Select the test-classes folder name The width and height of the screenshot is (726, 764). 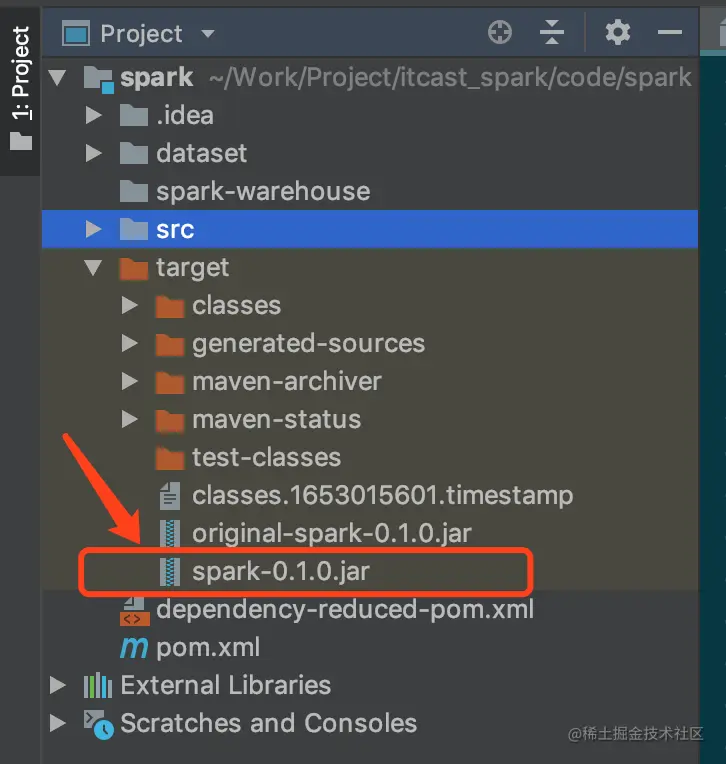tap(267, 458)
